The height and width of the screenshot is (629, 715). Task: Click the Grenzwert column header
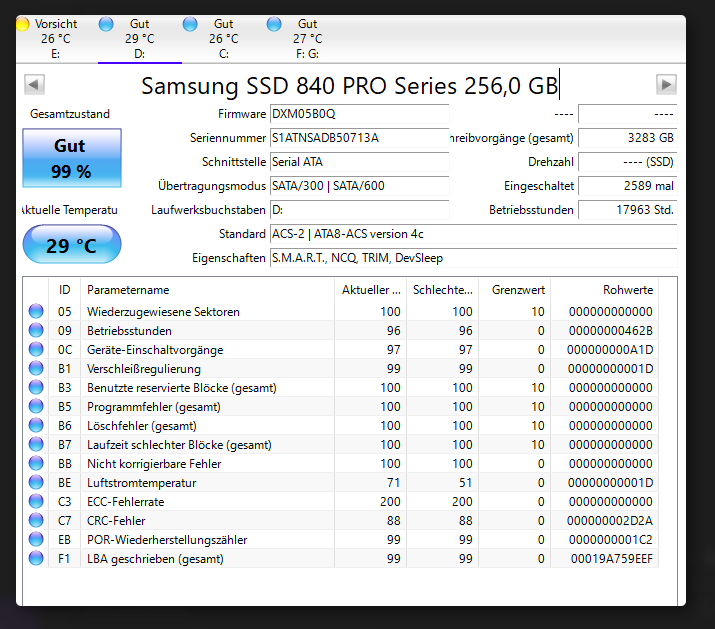[x=514, y=290]
